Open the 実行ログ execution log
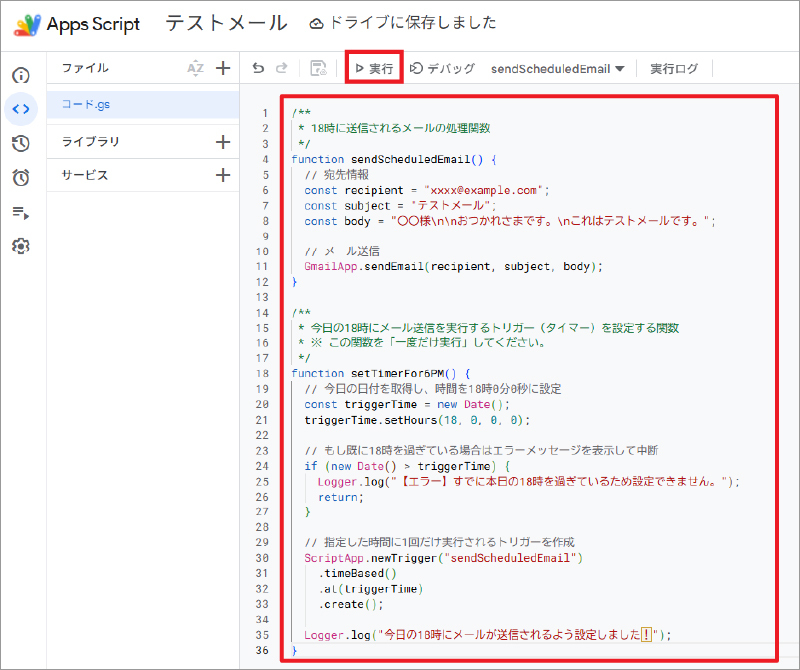Image resolution: width=800 pixels, height=670 pixels. [673, 68]
